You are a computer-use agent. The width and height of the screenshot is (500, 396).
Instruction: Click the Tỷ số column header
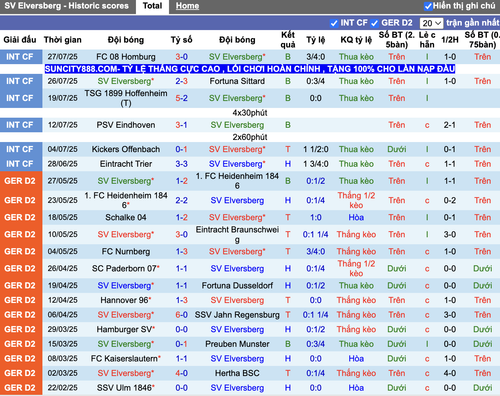point(182,40)
